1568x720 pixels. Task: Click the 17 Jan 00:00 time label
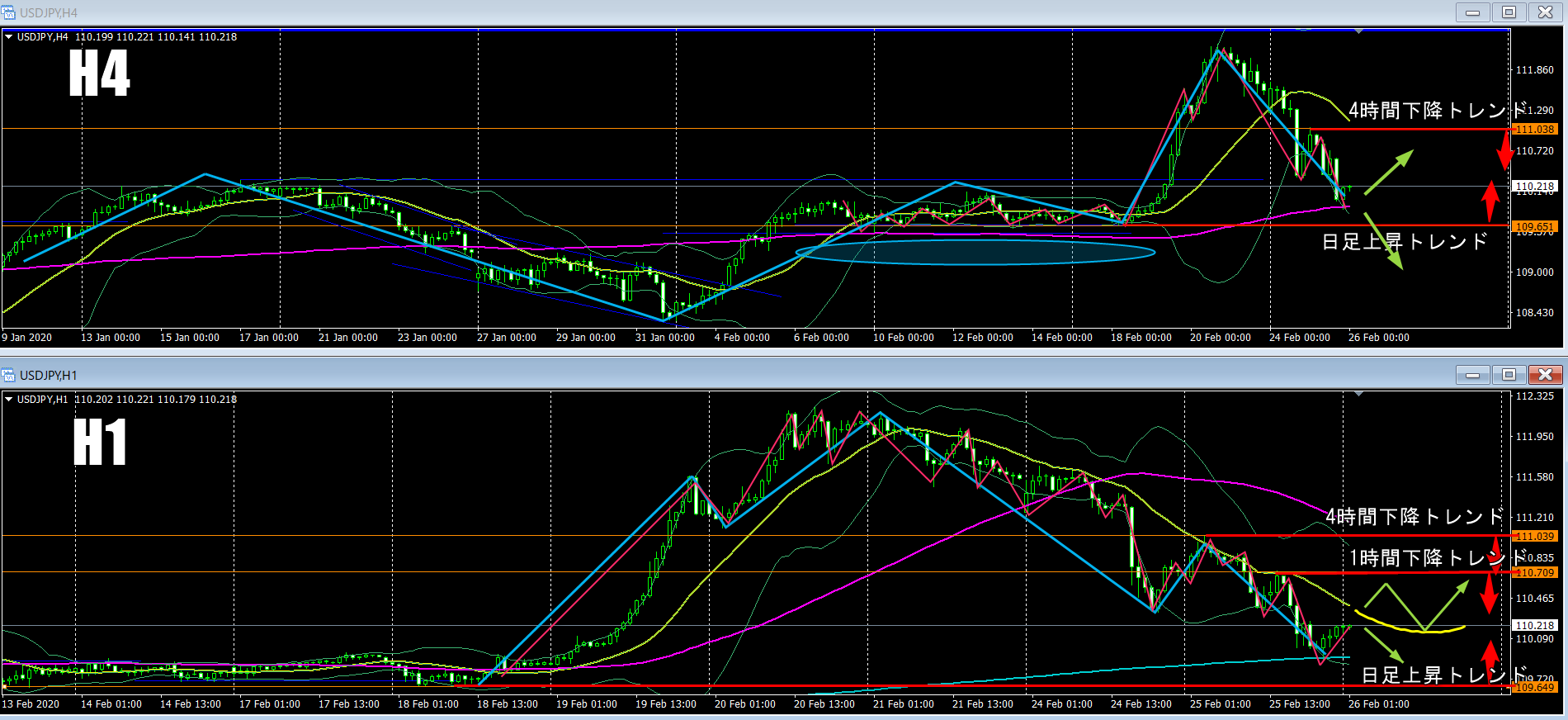pyautogui.click(x=269, y=338)
